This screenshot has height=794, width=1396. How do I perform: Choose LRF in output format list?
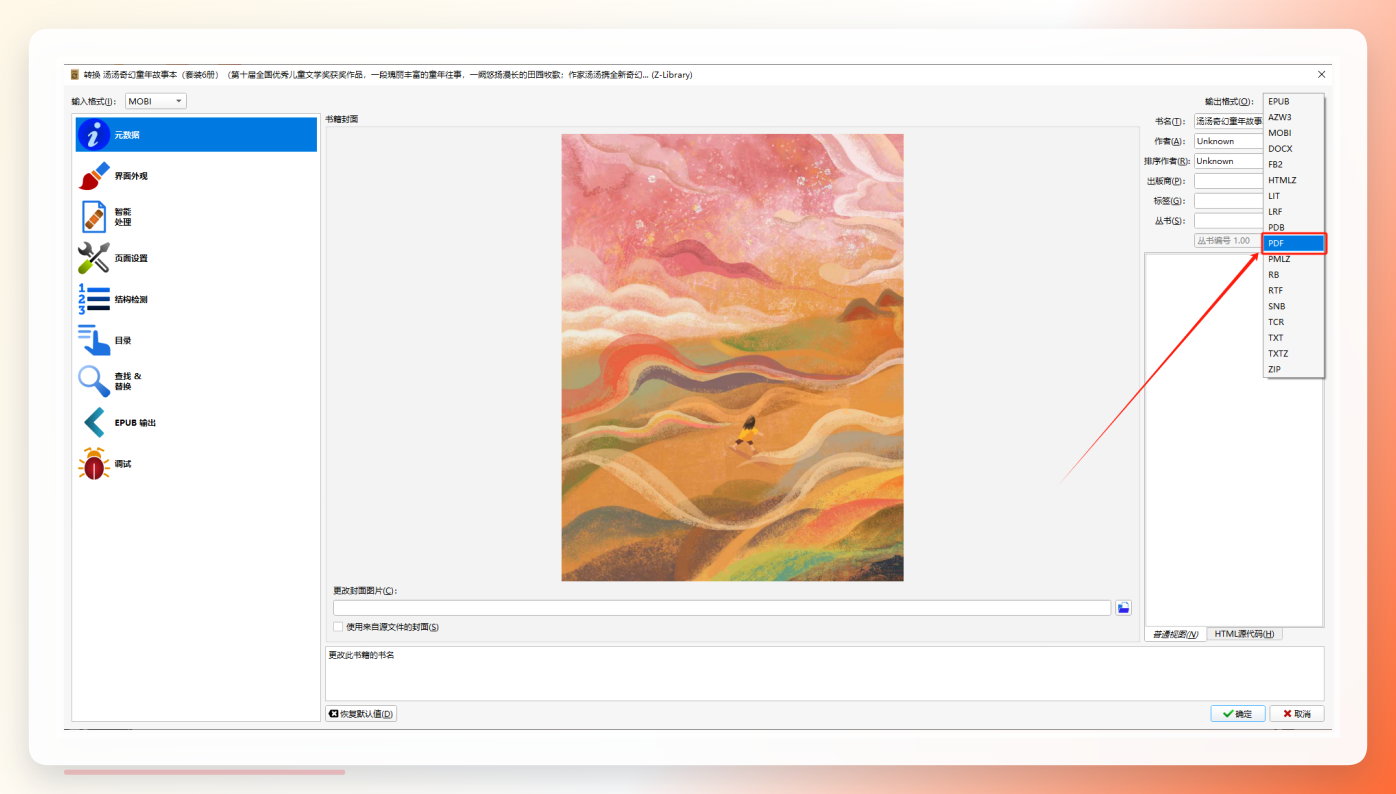tap(1294, 212)
